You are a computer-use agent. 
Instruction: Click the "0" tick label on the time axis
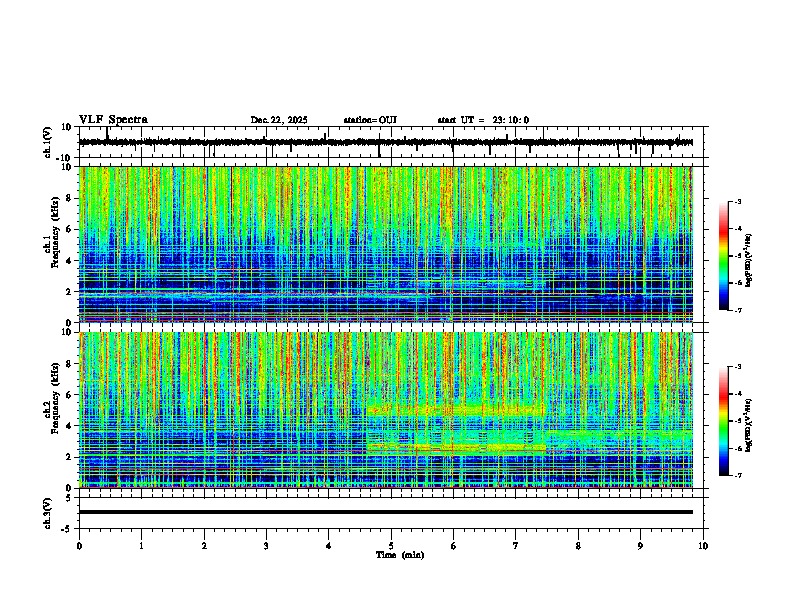(x=79, y=546)
